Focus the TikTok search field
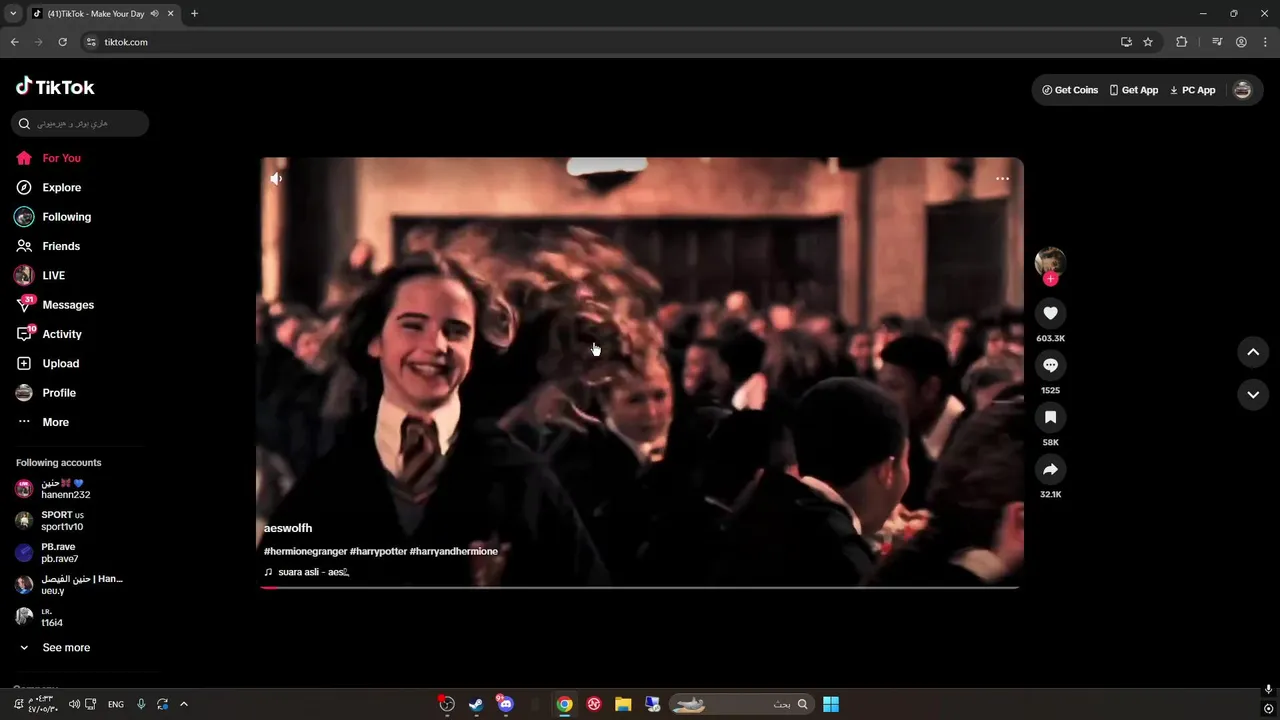 (80, 123)
